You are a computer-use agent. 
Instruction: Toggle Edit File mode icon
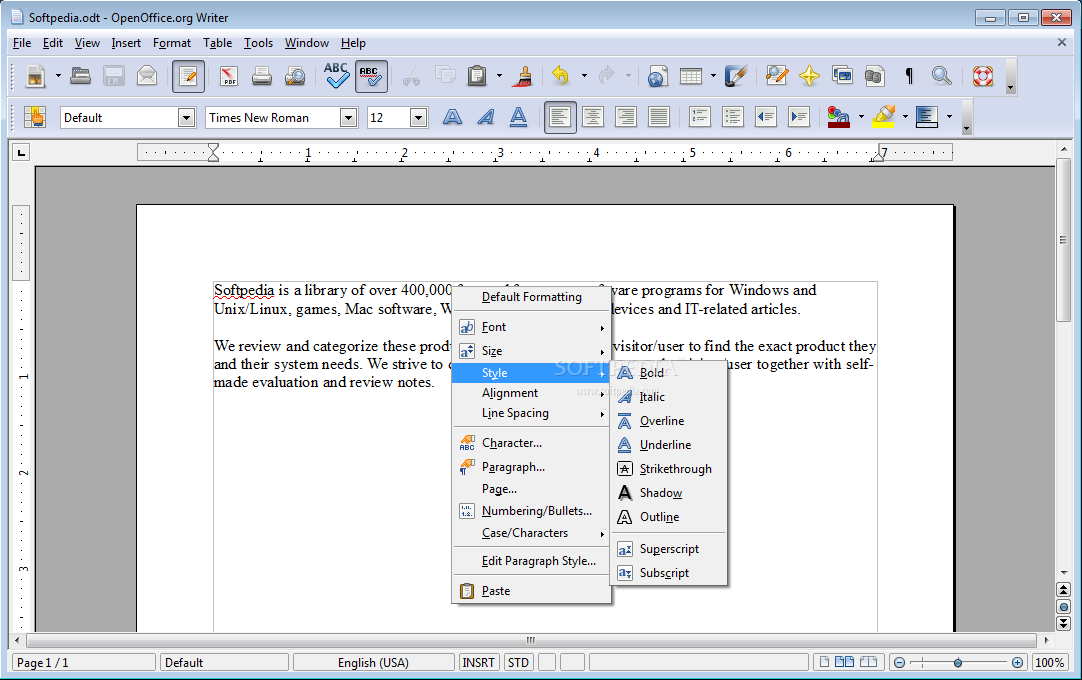[x=188, y=76]
